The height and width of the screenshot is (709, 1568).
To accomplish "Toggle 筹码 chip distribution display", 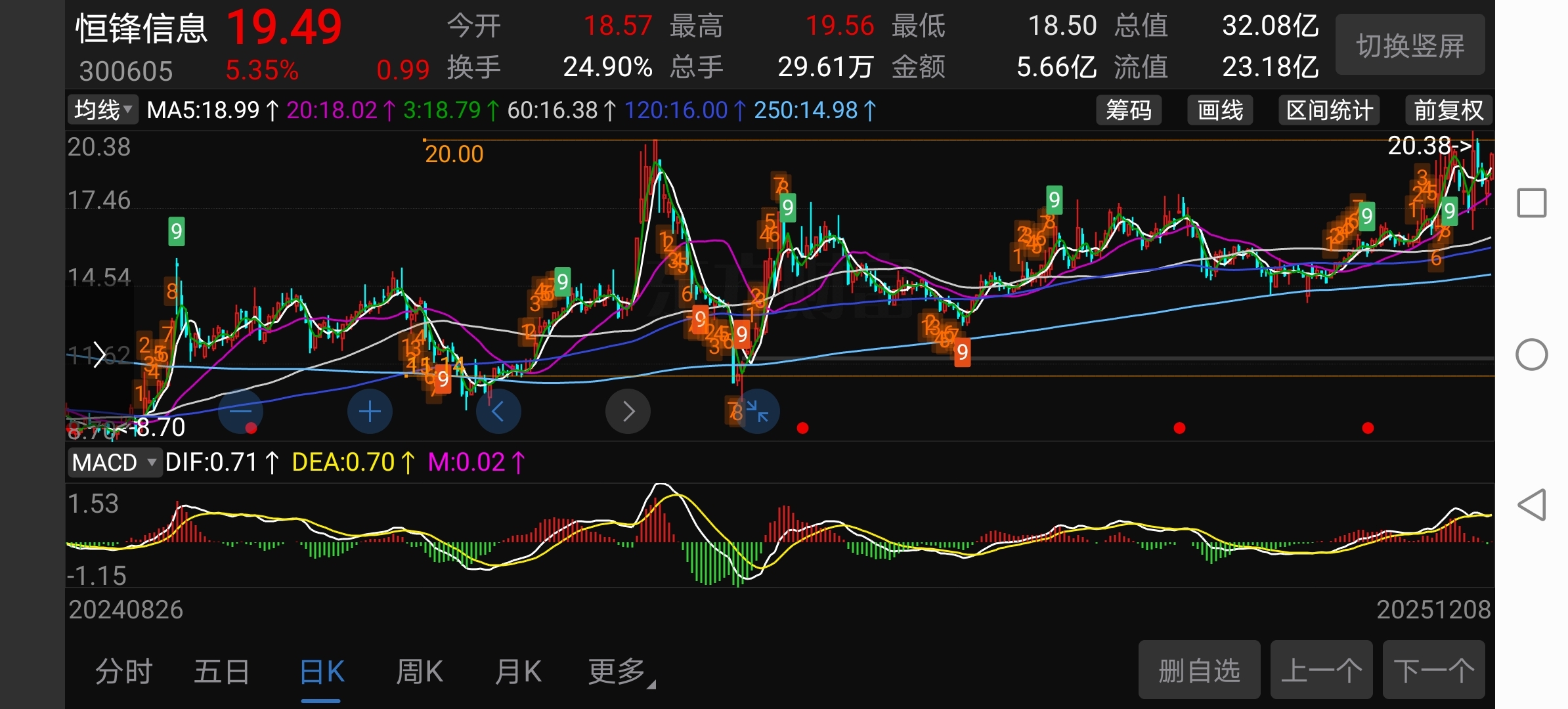I will (x=1128, y=110).
